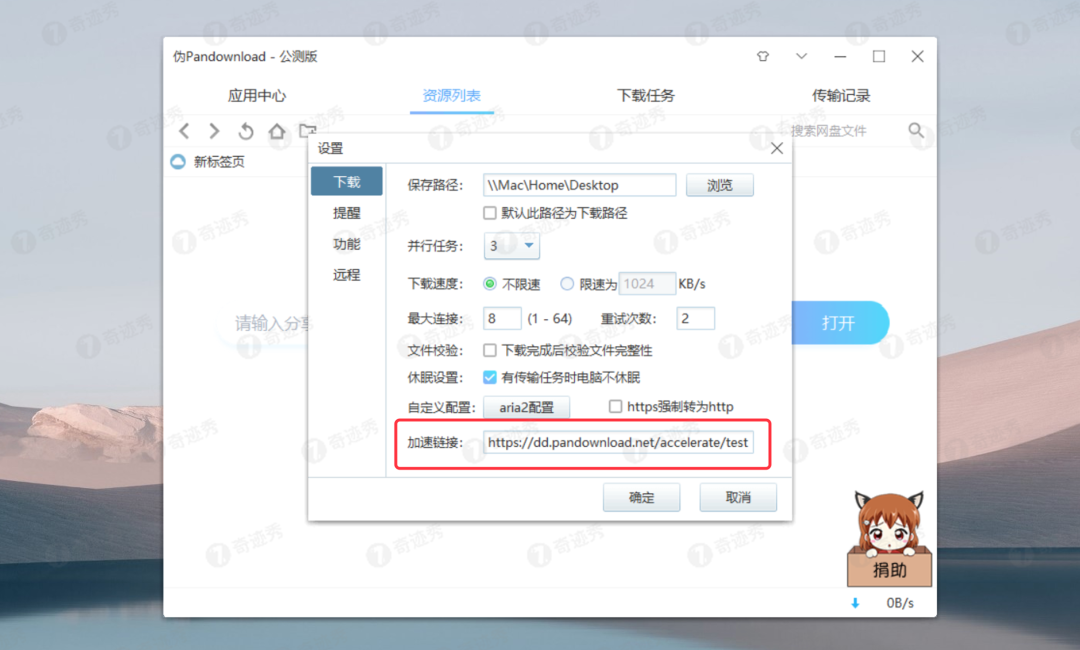The image size is (1080, 650).
Task: Click the search magnifier icon
Action: coord(916,130)
